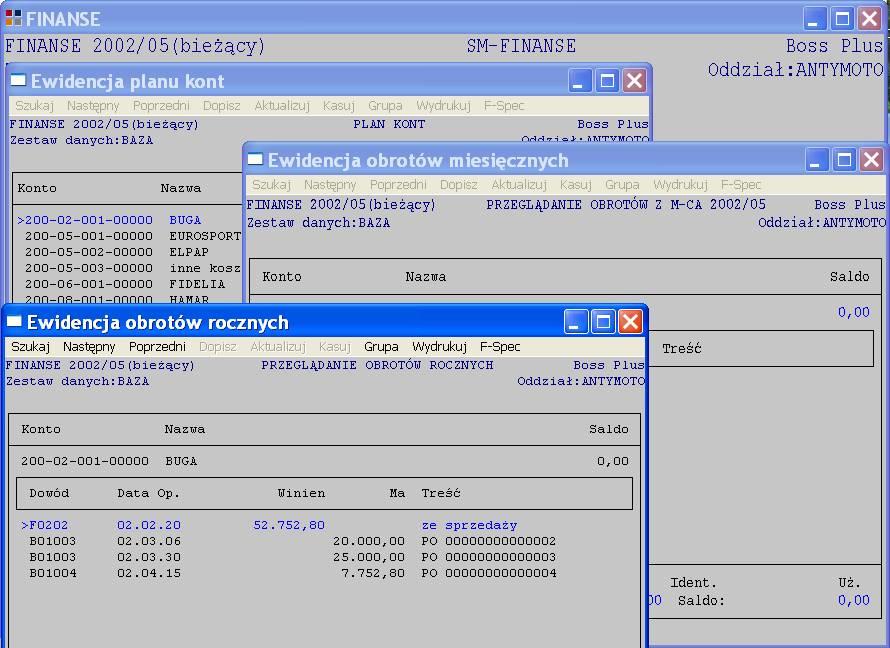Open Szukaj menu in obrotów rocznych window
The height and width of the screenshot is (648, 890).
coord(31,347)
